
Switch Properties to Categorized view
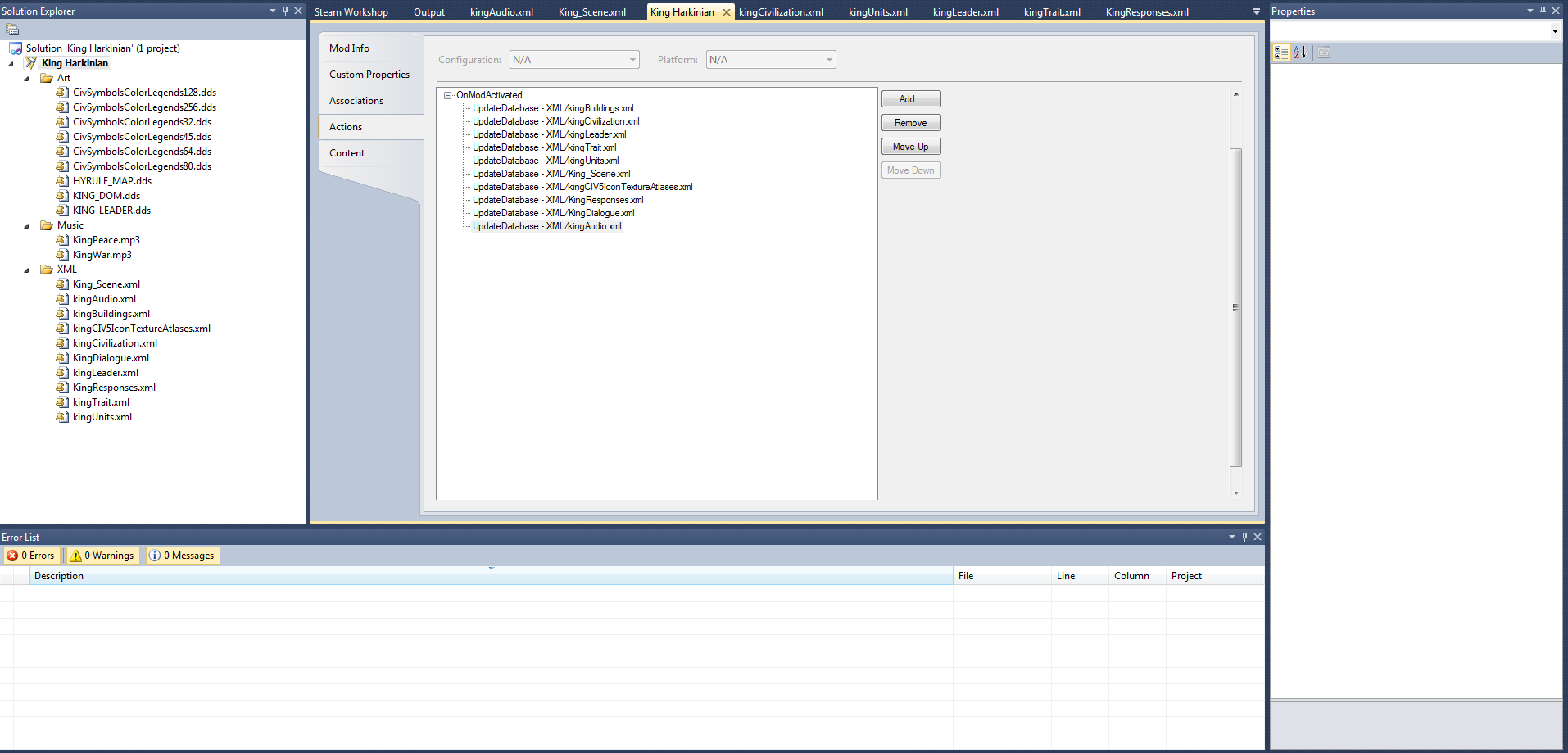pos(1282,52)
